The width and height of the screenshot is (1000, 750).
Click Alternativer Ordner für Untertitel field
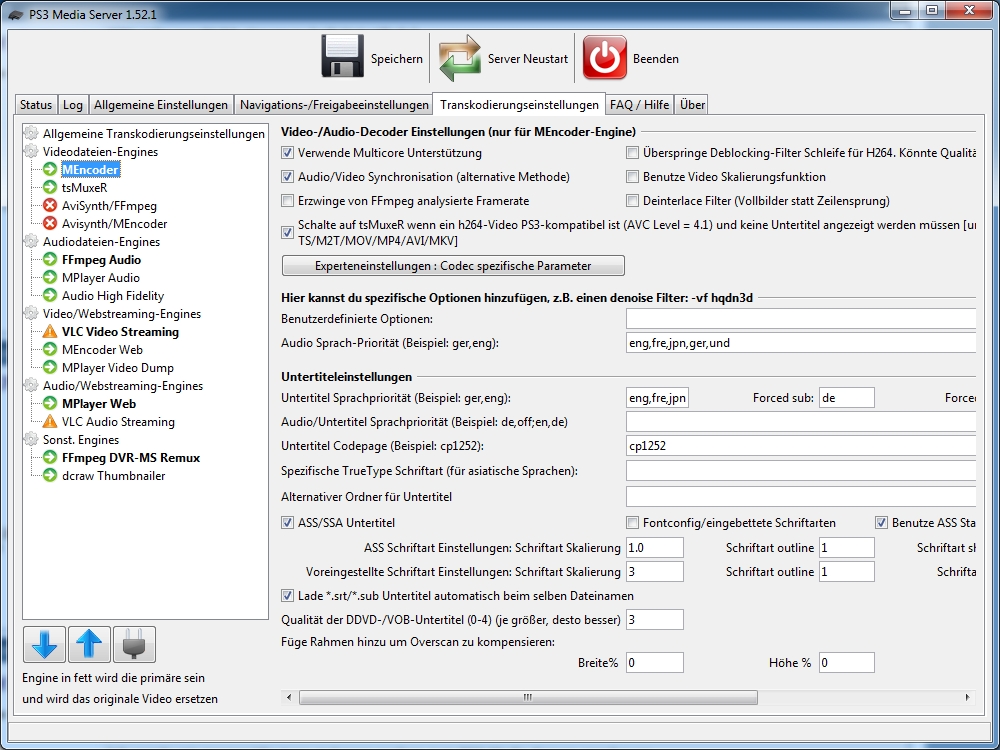point(801,496)
